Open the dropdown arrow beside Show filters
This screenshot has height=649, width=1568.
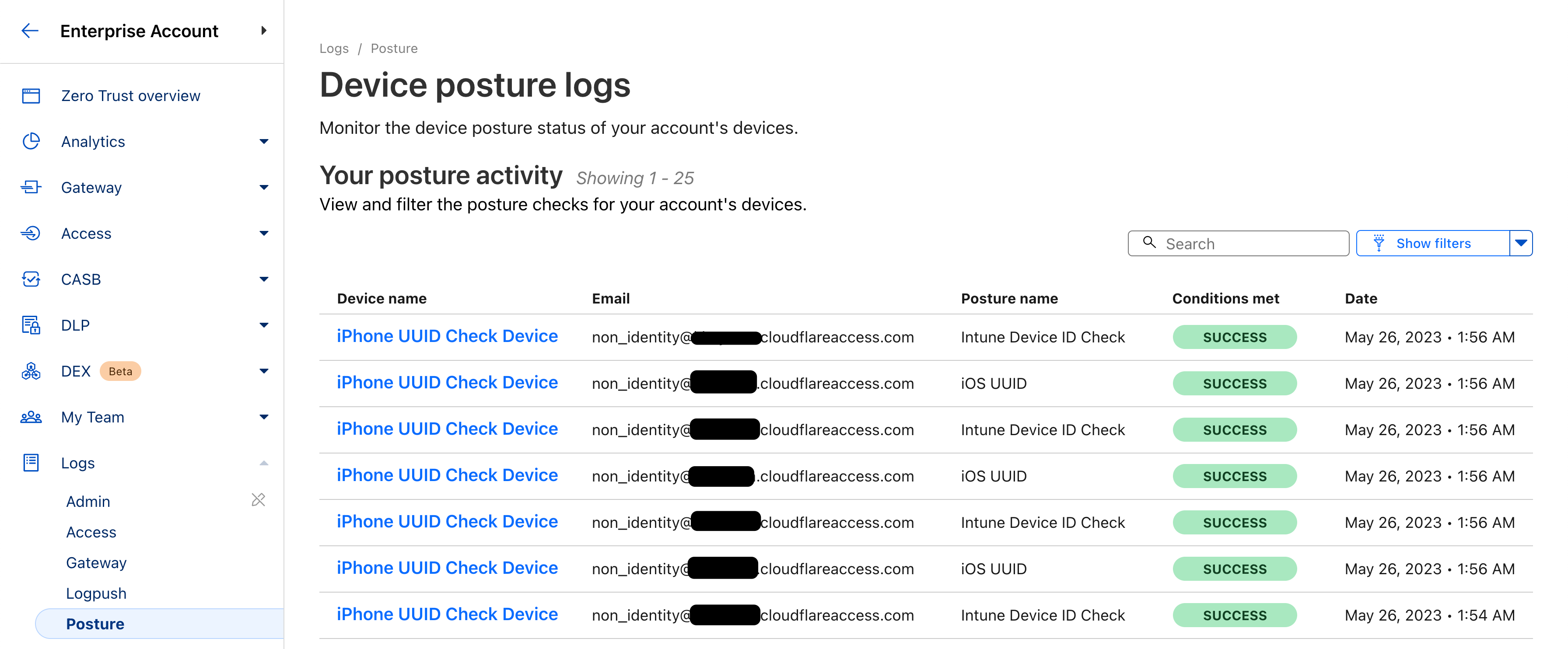[x=1520, y=243]
